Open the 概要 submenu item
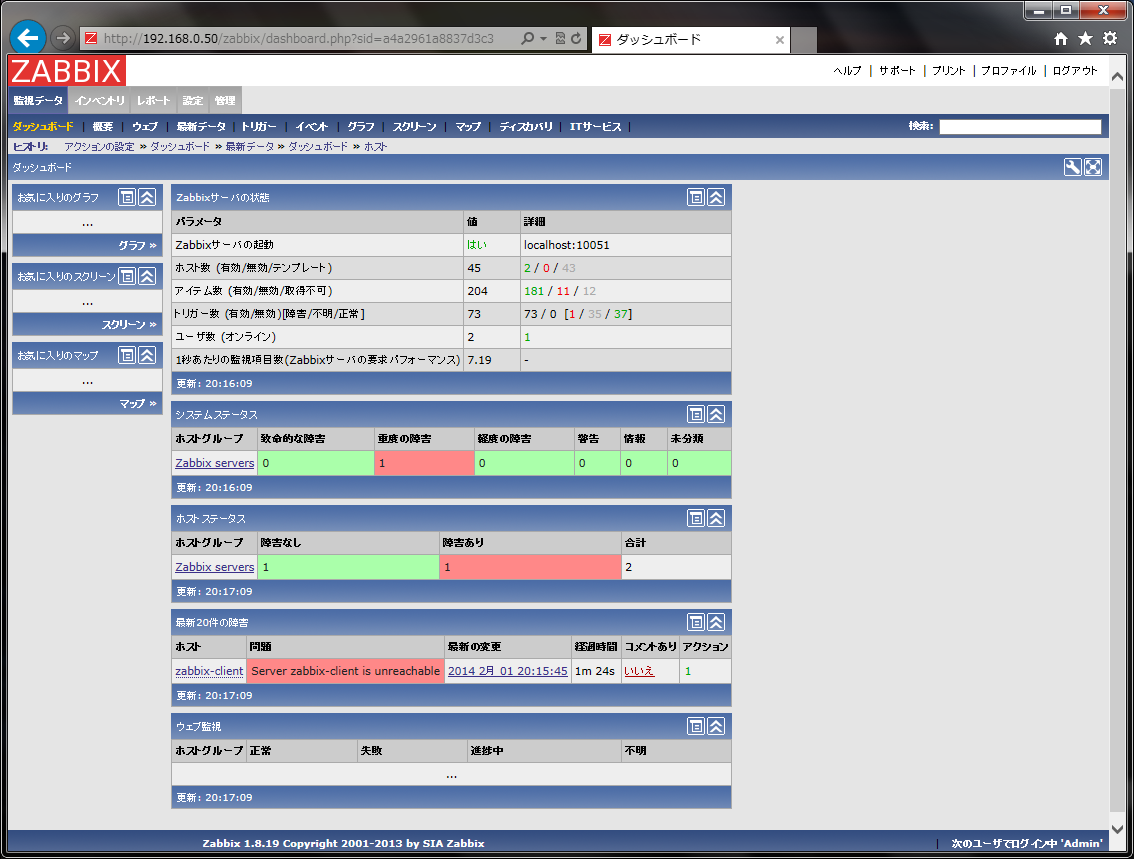Viewport: 1134px width, 859px height. [103, 127]
